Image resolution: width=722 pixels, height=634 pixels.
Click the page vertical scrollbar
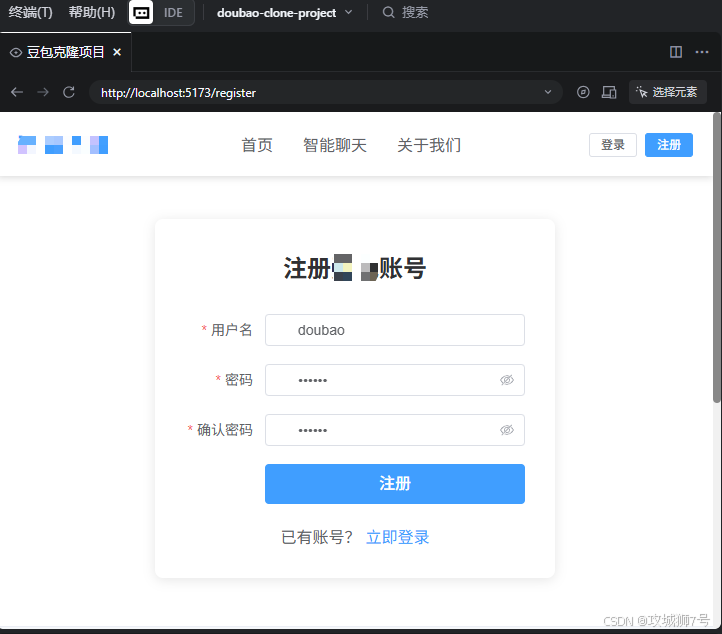[x=717, y=258]
